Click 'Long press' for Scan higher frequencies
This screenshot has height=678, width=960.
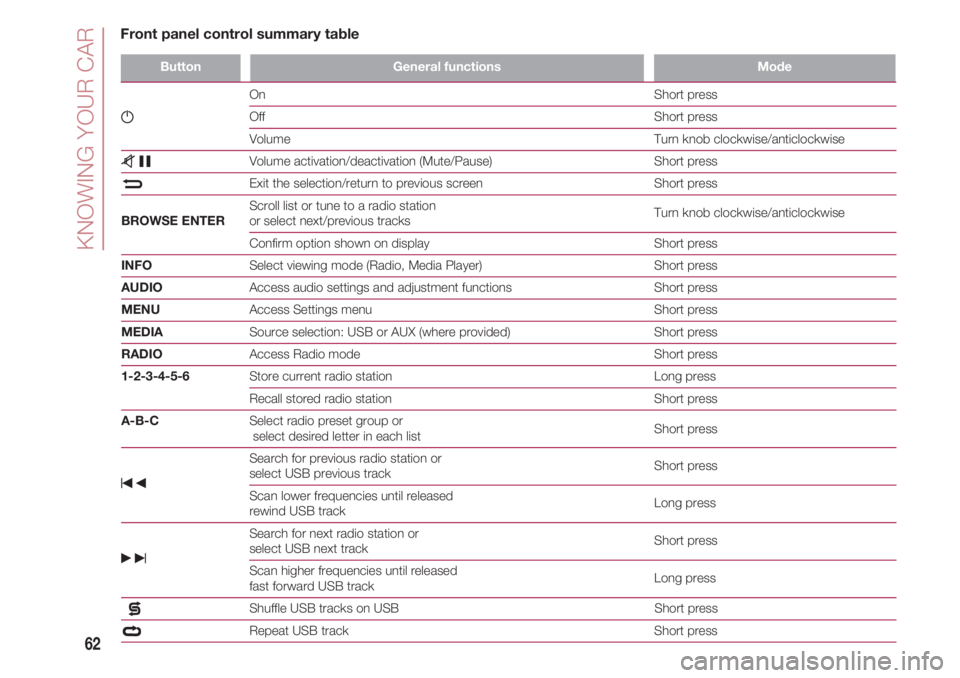[x=684, y=579]
